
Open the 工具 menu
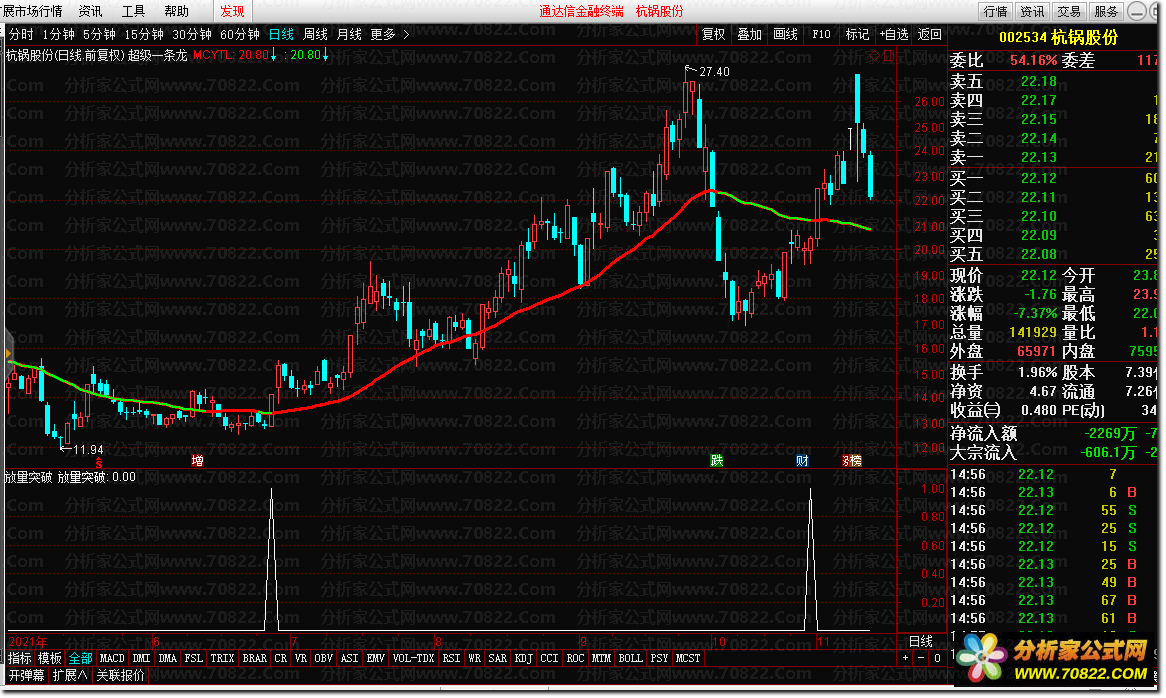(133, 11)
